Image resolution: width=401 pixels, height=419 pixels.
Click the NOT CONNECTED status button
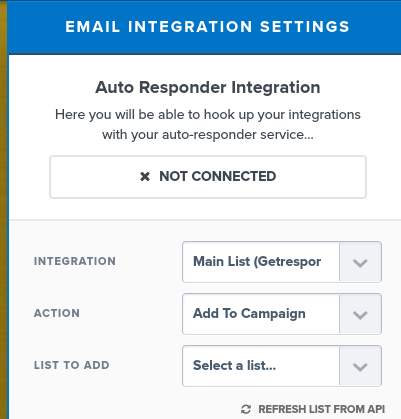click(208, 177)
